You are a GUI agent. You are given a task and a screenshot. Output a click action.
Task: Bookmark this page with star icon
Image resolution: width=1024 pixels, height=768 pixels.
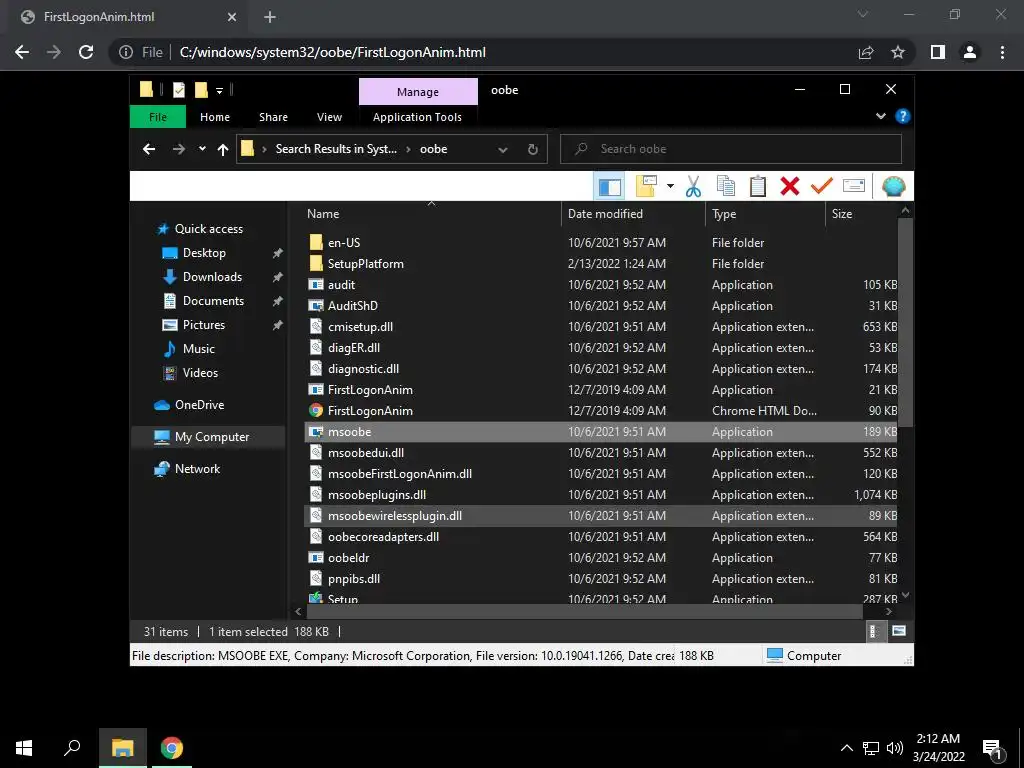pyautogui.click(x=898, y=52)
